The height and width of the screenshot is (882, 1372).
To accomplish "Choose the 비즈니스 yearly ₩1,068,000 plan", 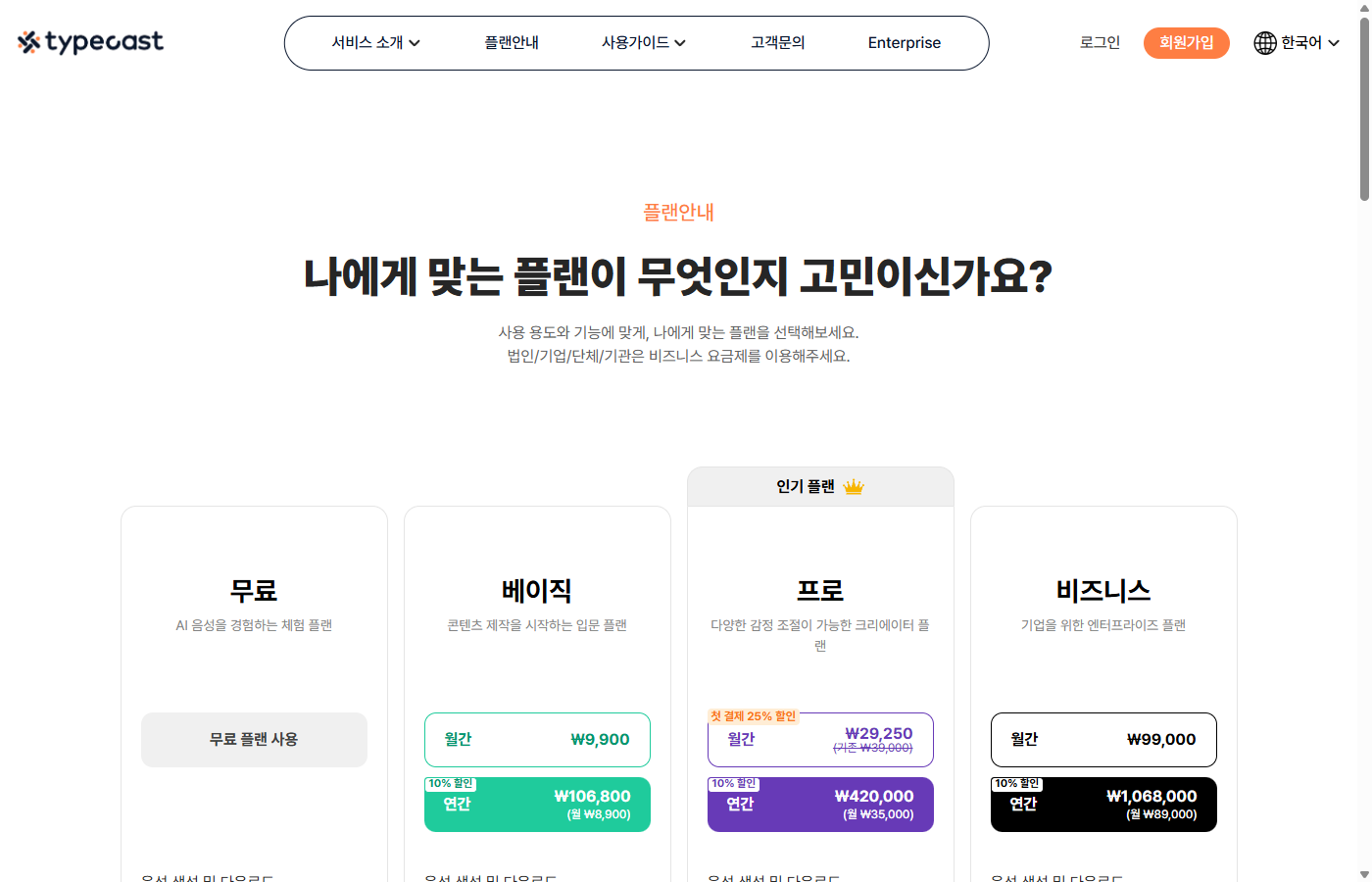I will point(1103,804).
